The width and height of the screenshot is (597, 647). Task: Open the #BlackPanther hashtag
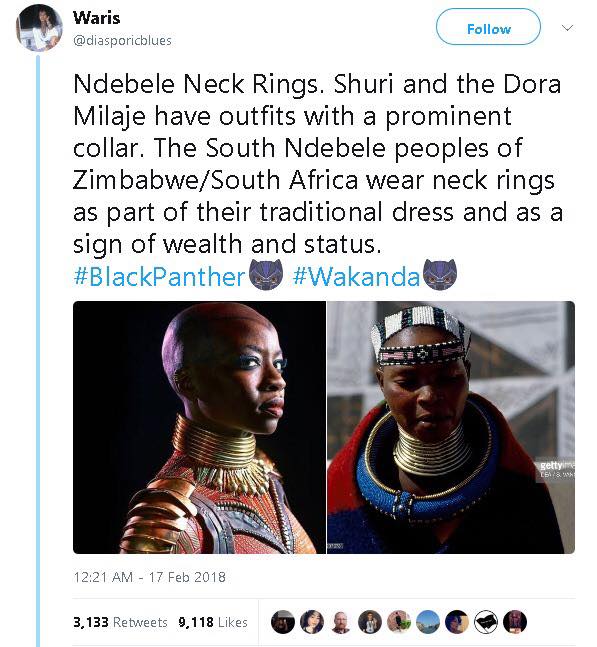159,276
